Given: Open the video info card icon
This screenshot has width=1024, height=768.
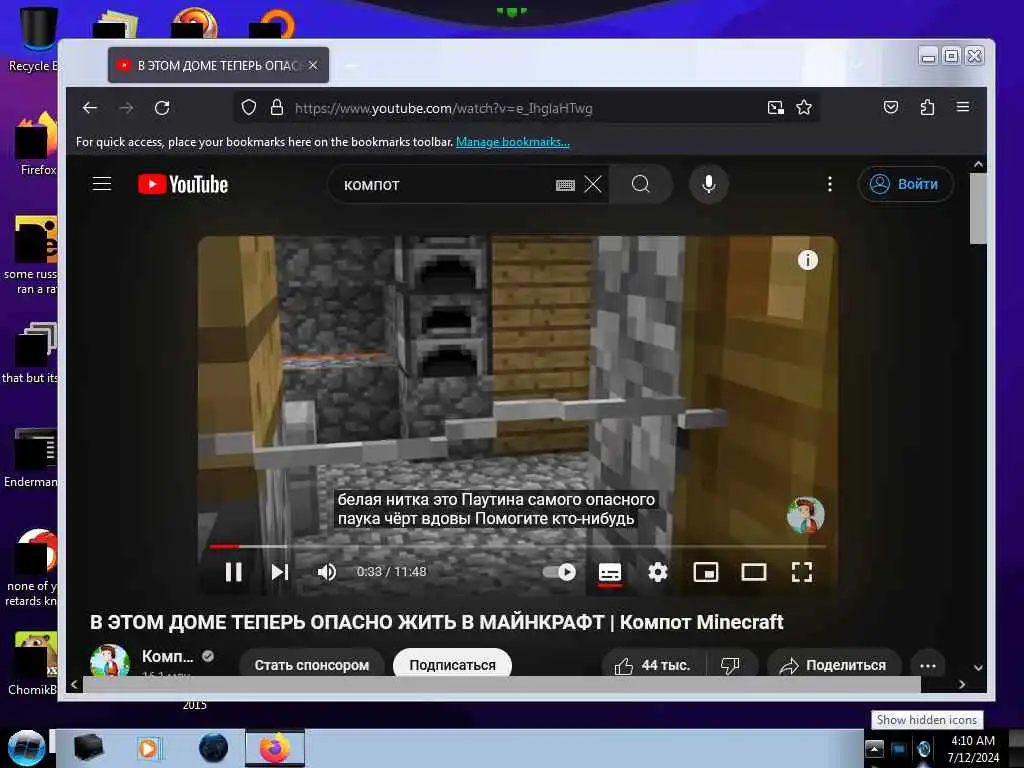Looking at the screenshot, I should click(x=808, y=261).
